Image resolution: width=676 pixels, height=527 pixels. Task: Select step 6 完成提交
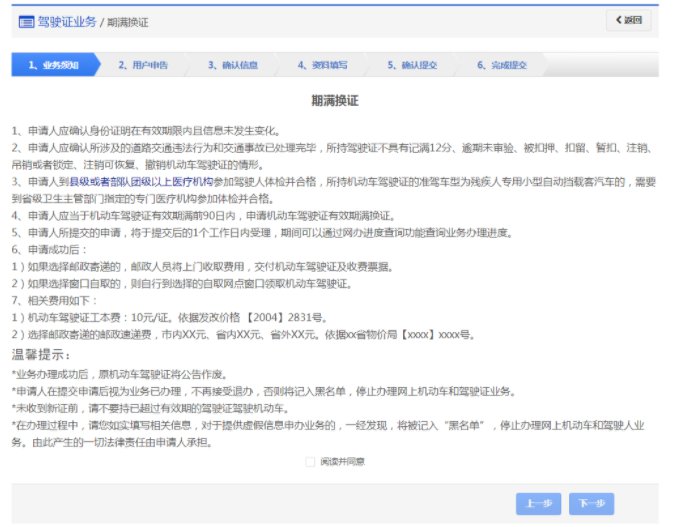(501, 65)
